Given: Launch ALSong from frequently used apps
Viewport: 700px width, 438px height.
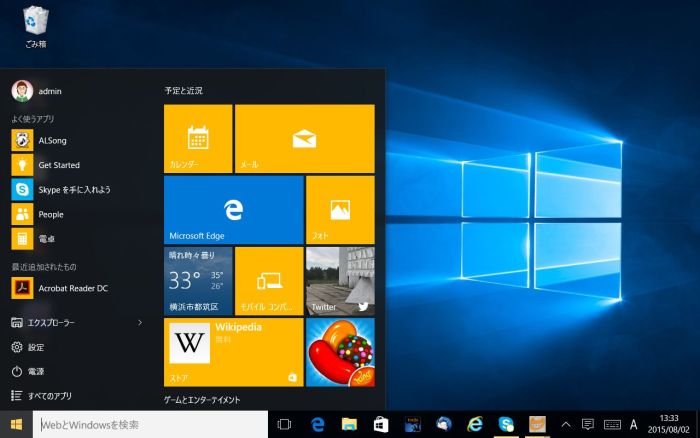Looking at the screenshot, I should pos(52,141).
